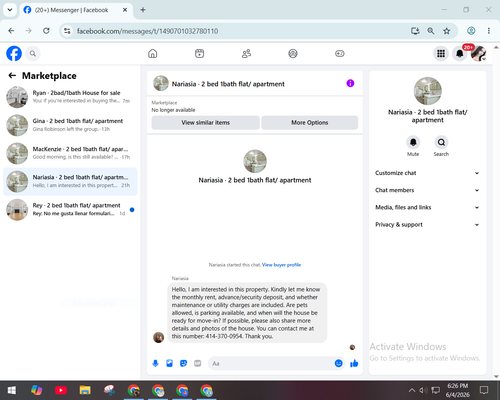Viewport: 500px width, 400px height.
Task: Open account profile picture menu
Action: pyautogui.click(x=478, y=53)
